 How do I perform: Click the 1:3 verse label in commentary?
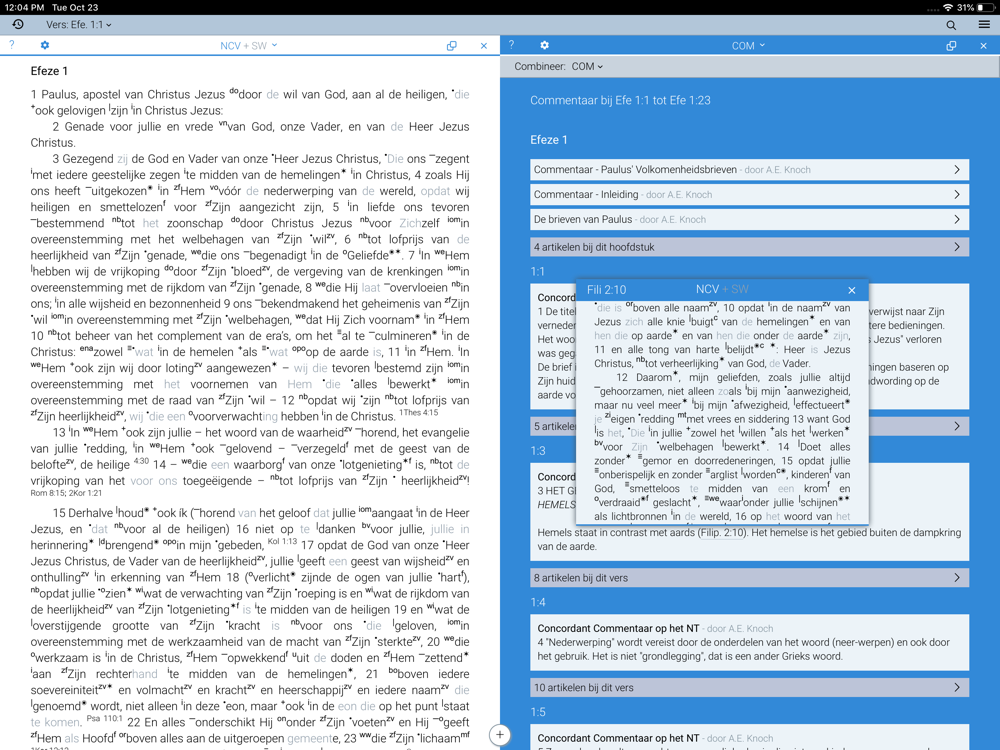coord(538,451)
